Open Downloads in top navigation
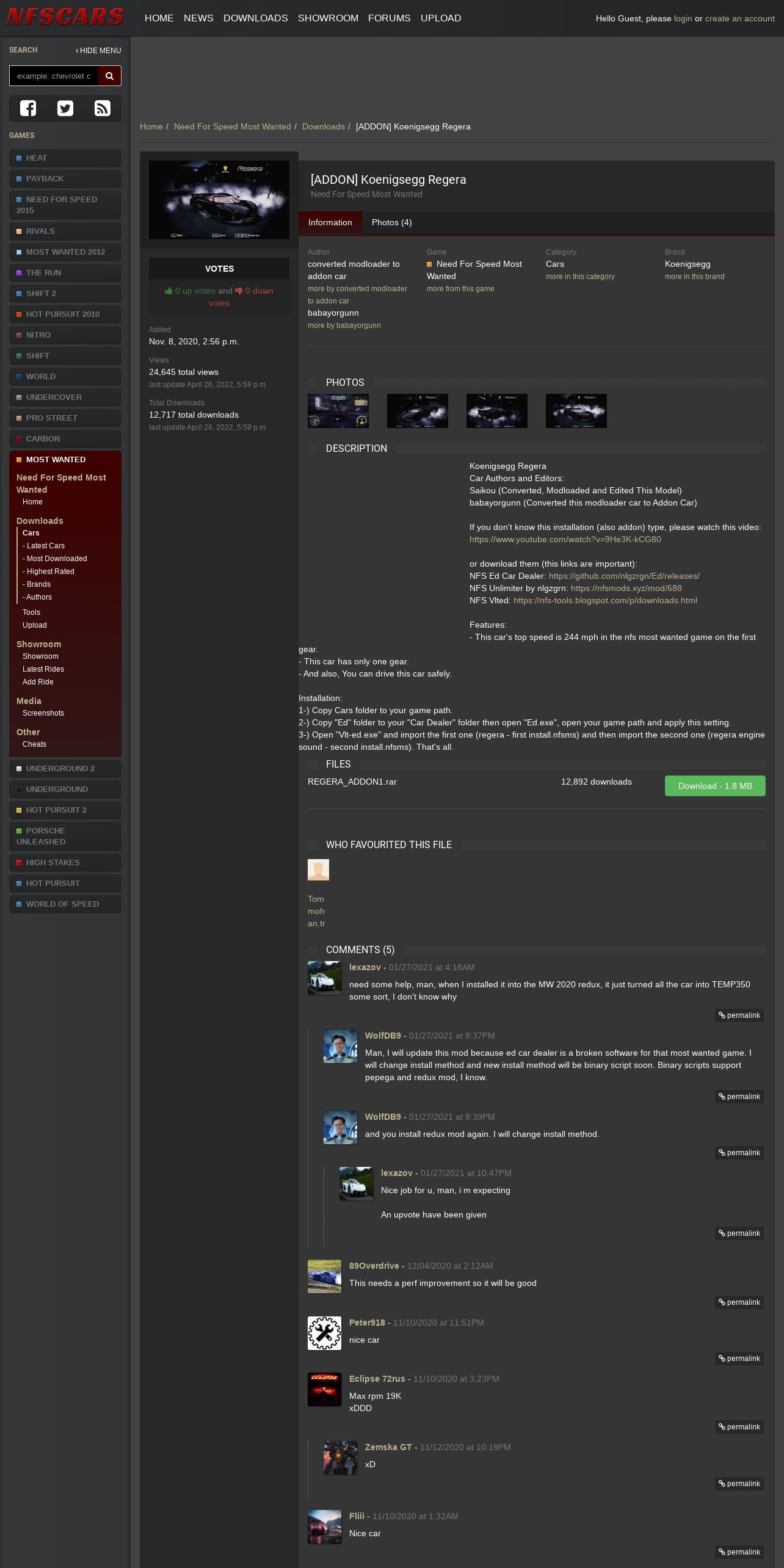Screen dimensions: 784x1568 coord(256,18)
